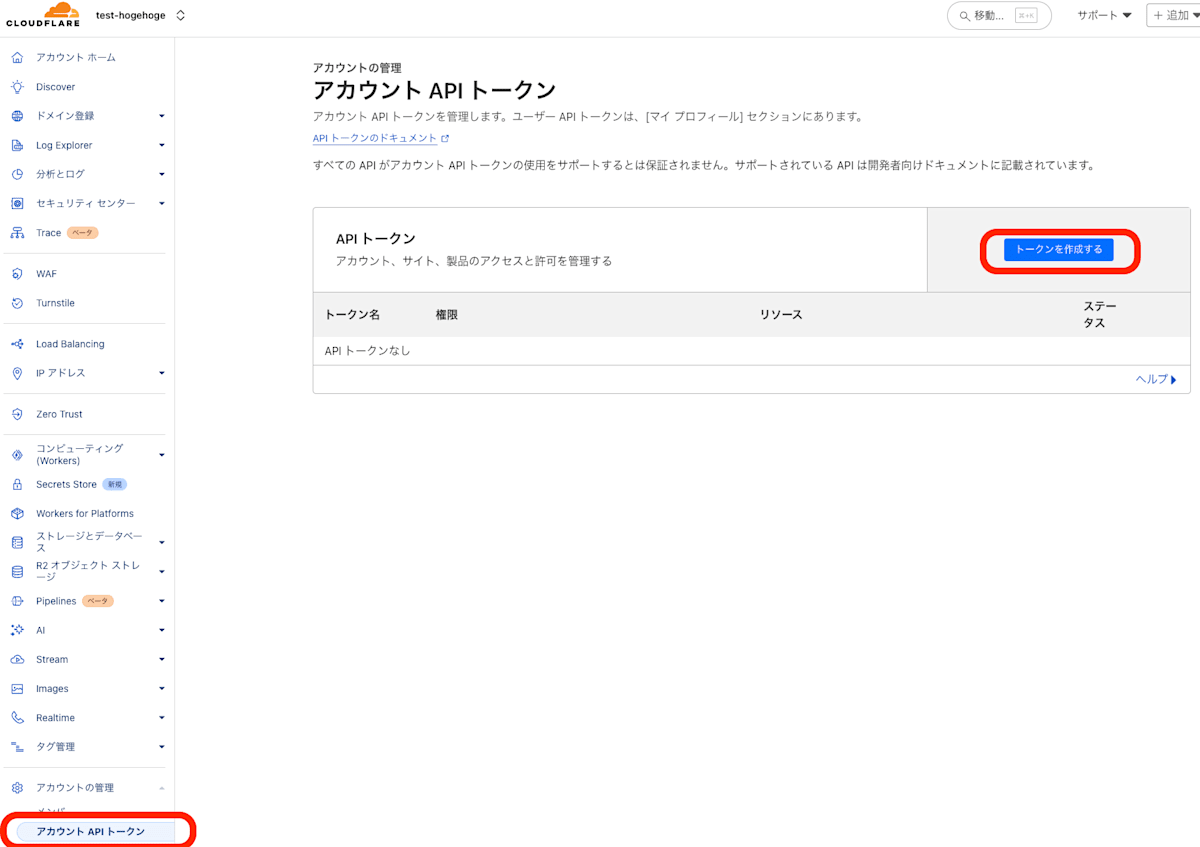Click the Workers for Platforms cube icon

pyautogui.click(x=17, y=513)
